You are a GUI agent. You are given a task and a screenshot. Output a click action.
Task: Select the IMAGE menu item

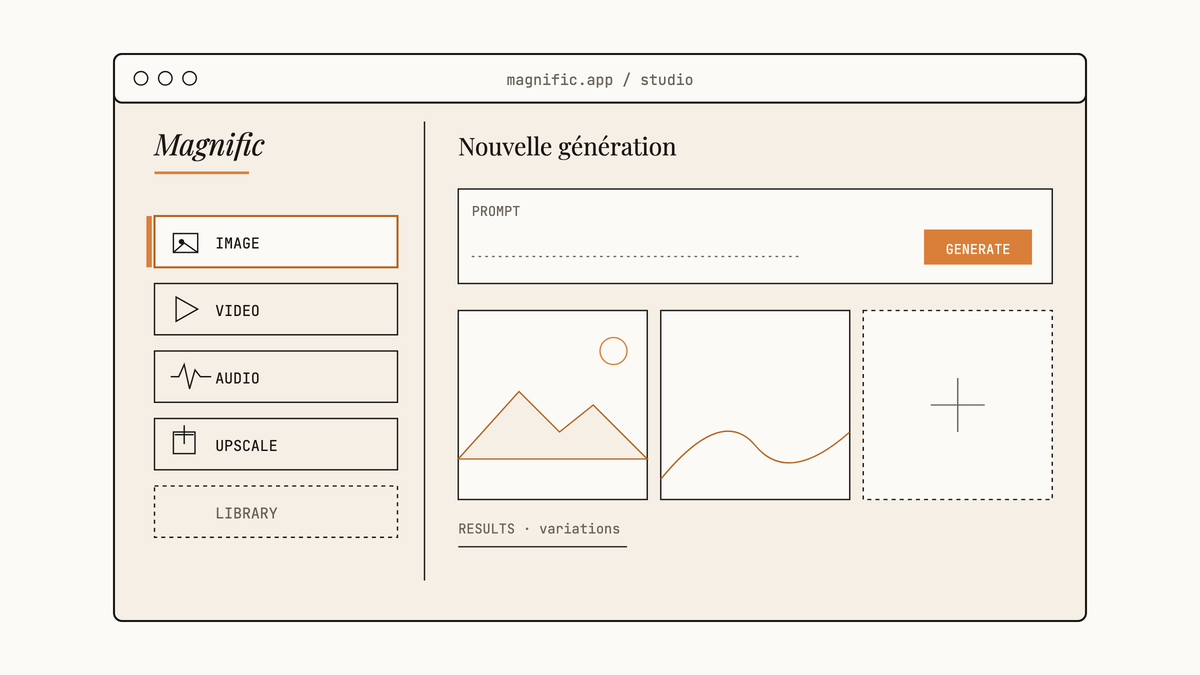pos(275,242)
